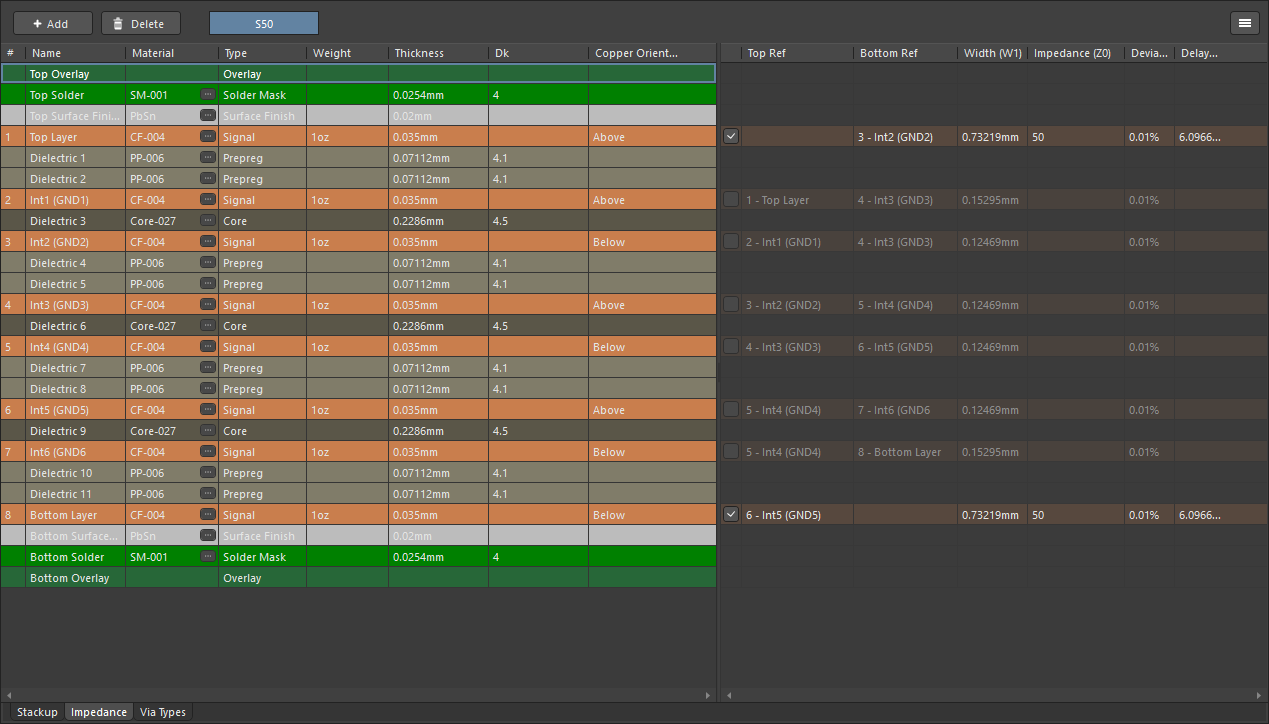The height and width of the screenshot is (724, 1269).
Task: Uncheck impedance checkbox for Top Layer row
Action: (731, 137)
